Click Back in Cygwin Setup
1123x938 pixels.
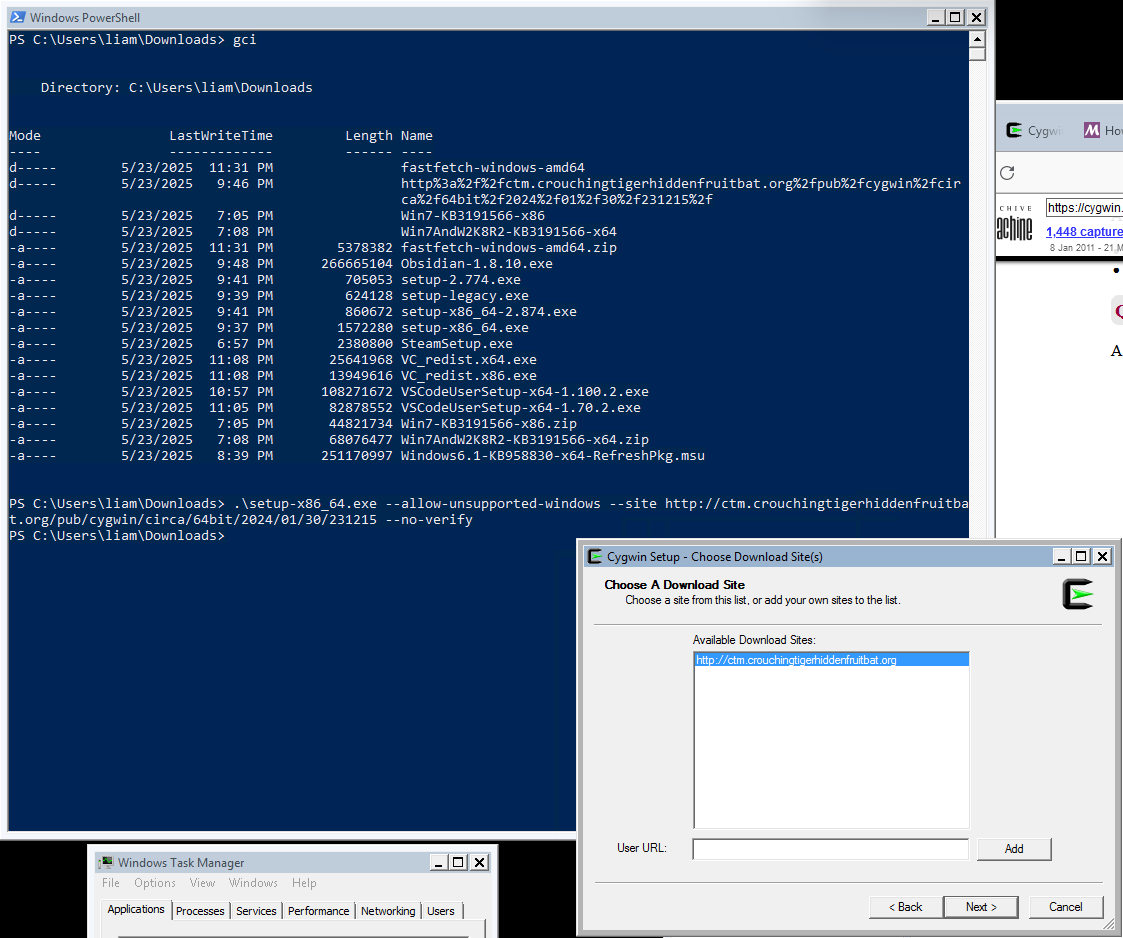point(905,906)
